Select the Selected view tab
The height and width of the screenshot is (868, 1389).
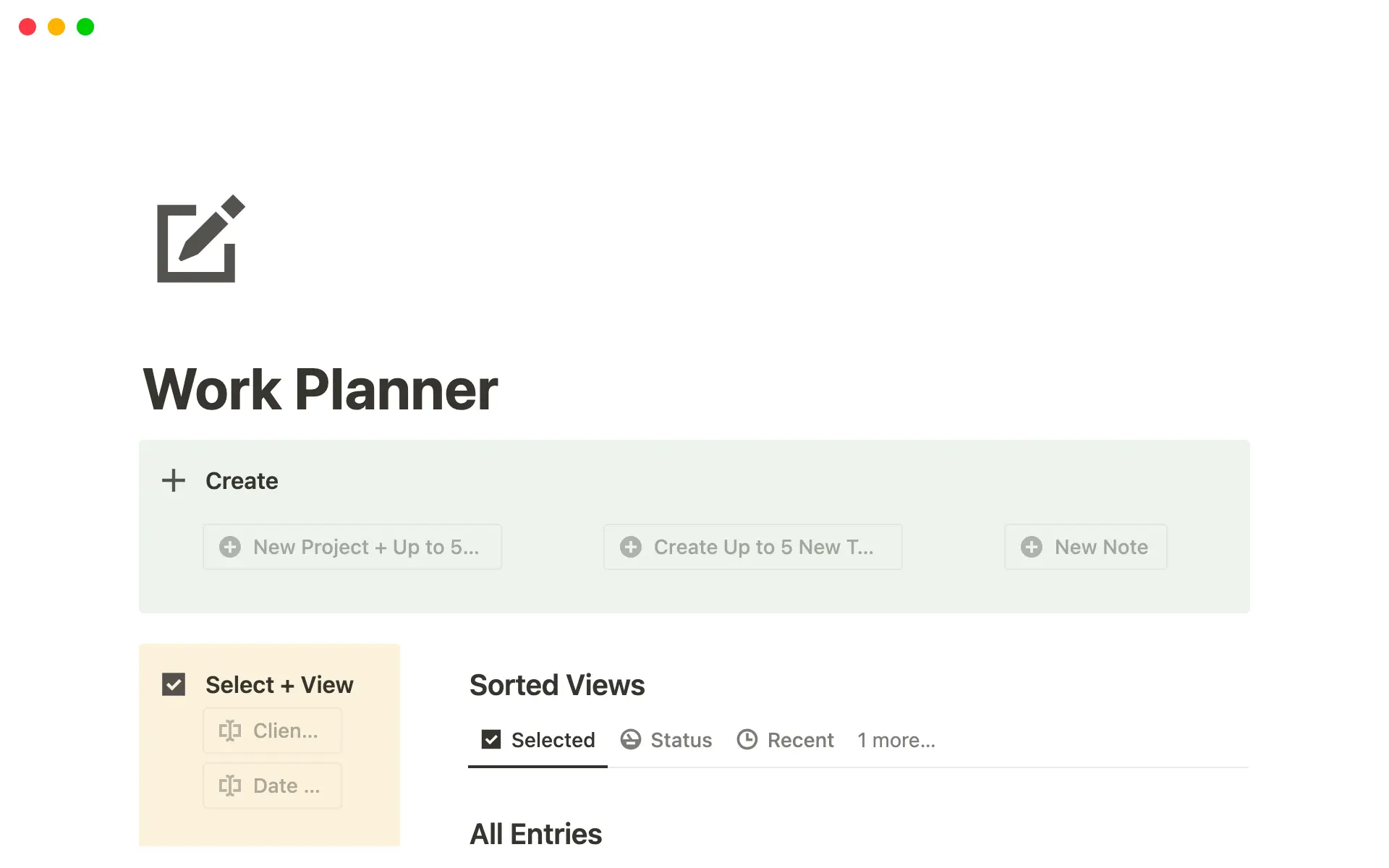coord(553,739)
